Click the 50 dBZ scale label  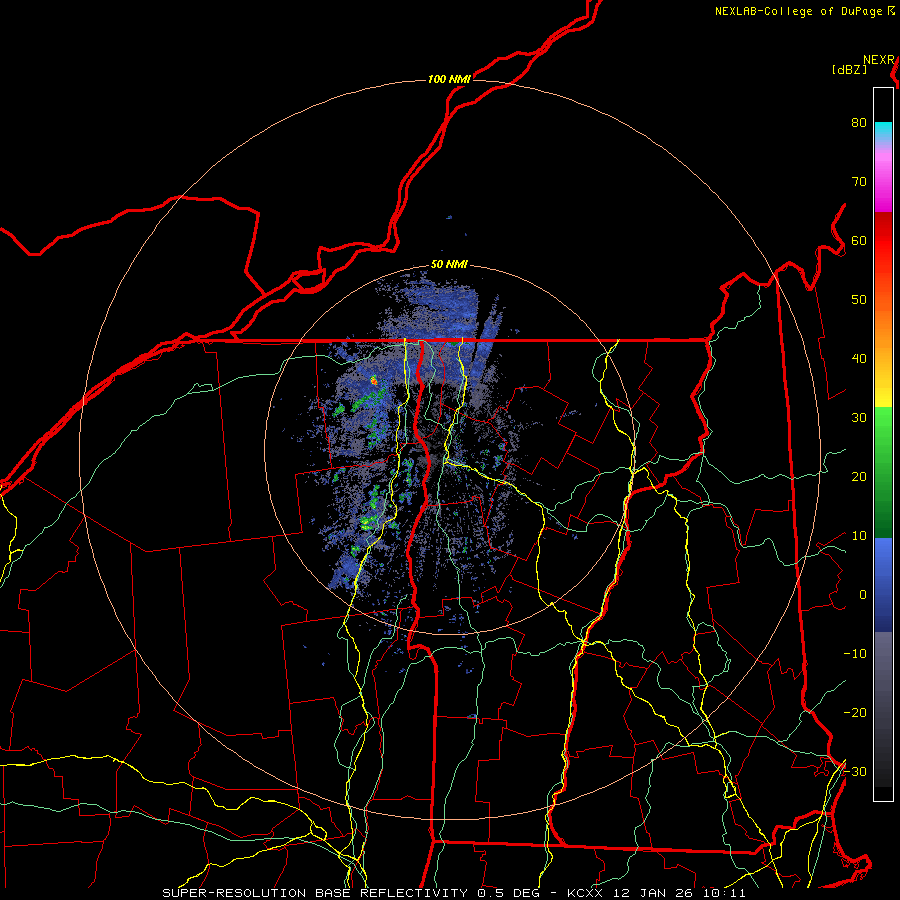(859, 300)
